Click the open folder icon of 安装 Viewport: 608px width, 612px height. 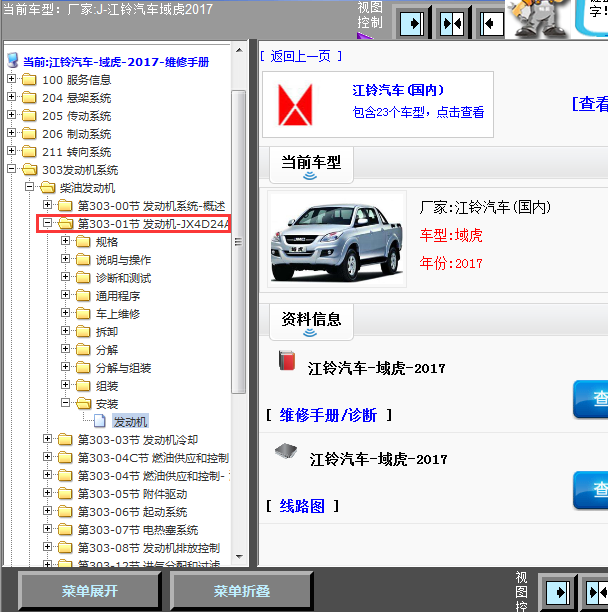coord(84,404)
